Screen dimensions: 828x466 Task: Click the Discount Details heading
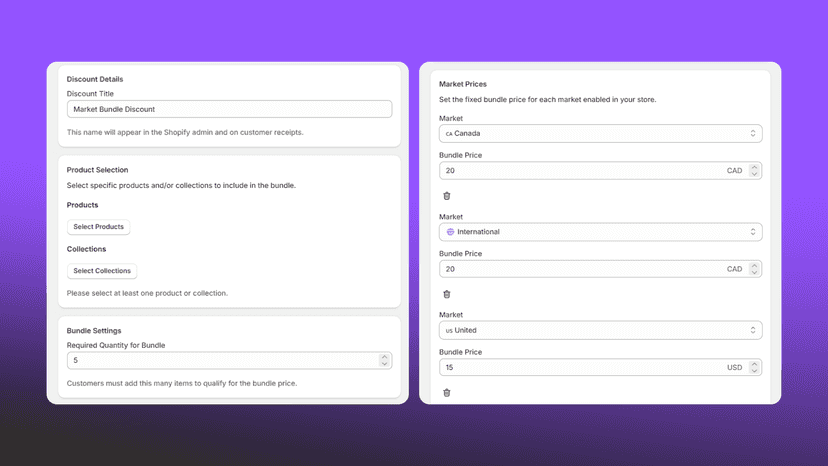(95, 79)
